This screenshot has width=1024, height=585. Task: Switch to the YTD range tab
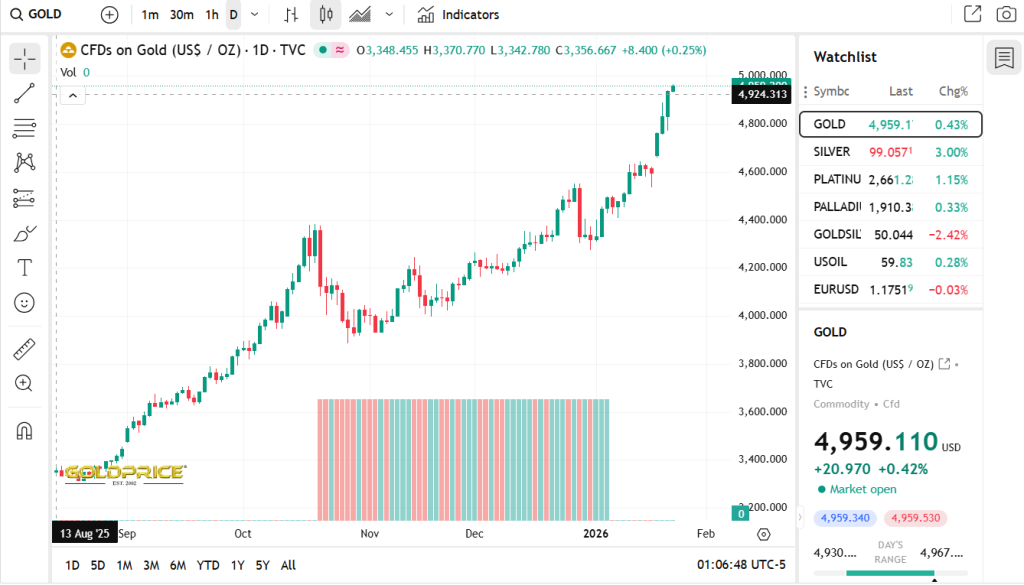(x=208, y=565)
